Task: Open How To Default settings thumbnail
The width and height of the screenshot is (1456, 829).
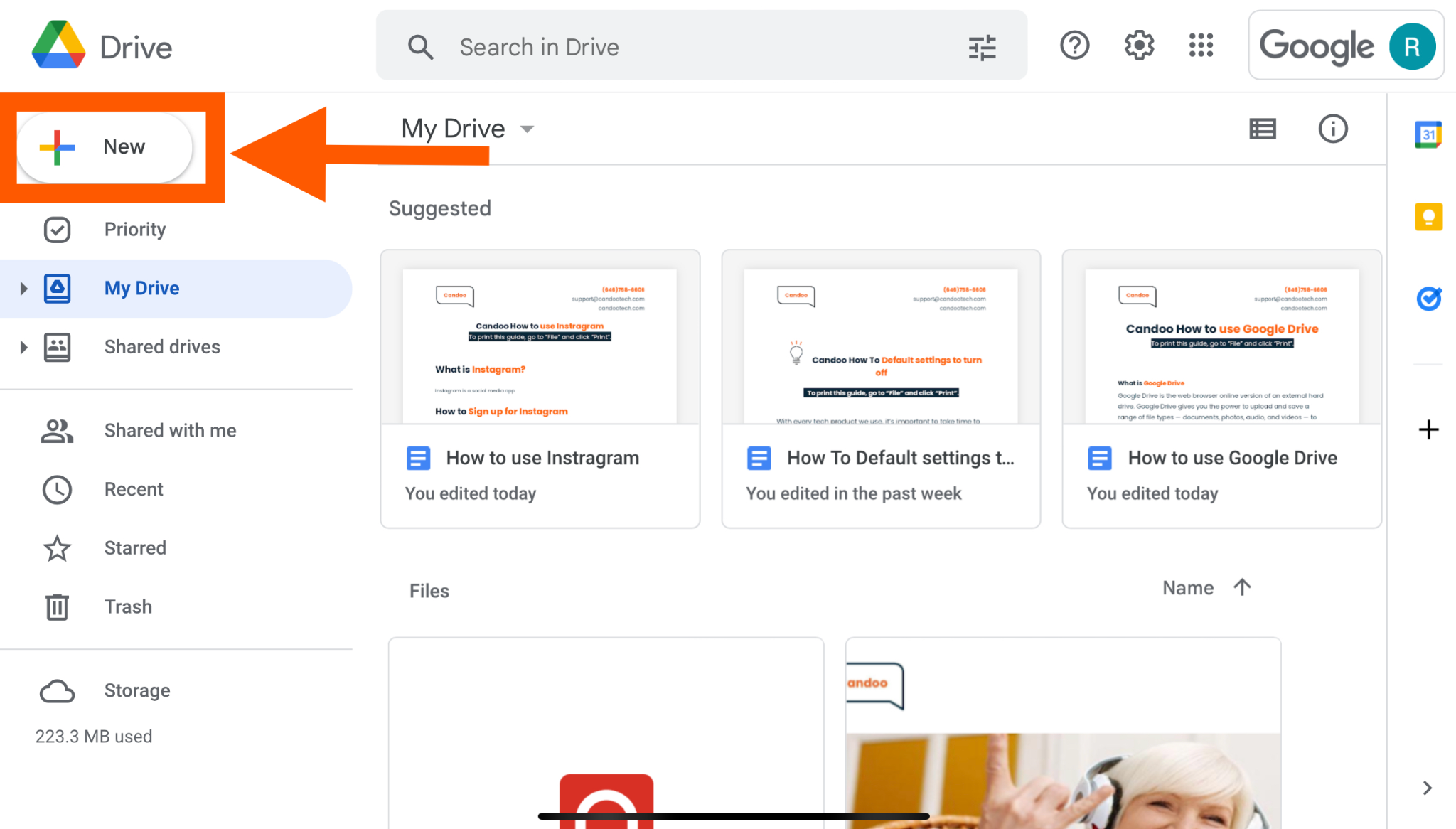Action: click(881, 337)
